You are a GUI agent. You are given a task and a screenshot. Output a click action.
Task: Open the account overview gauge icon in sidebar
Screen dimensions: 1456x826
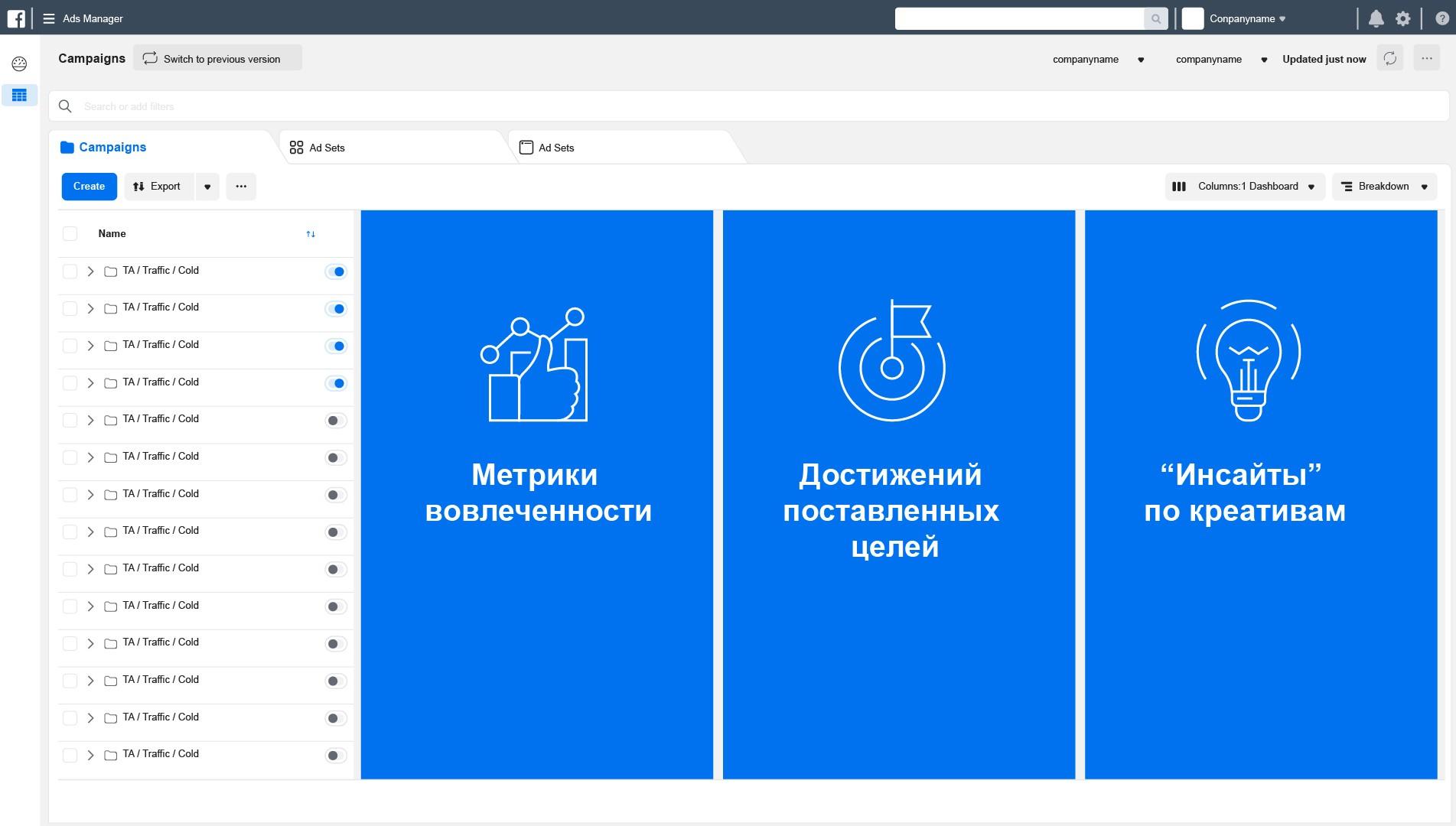tap(19, 64)
